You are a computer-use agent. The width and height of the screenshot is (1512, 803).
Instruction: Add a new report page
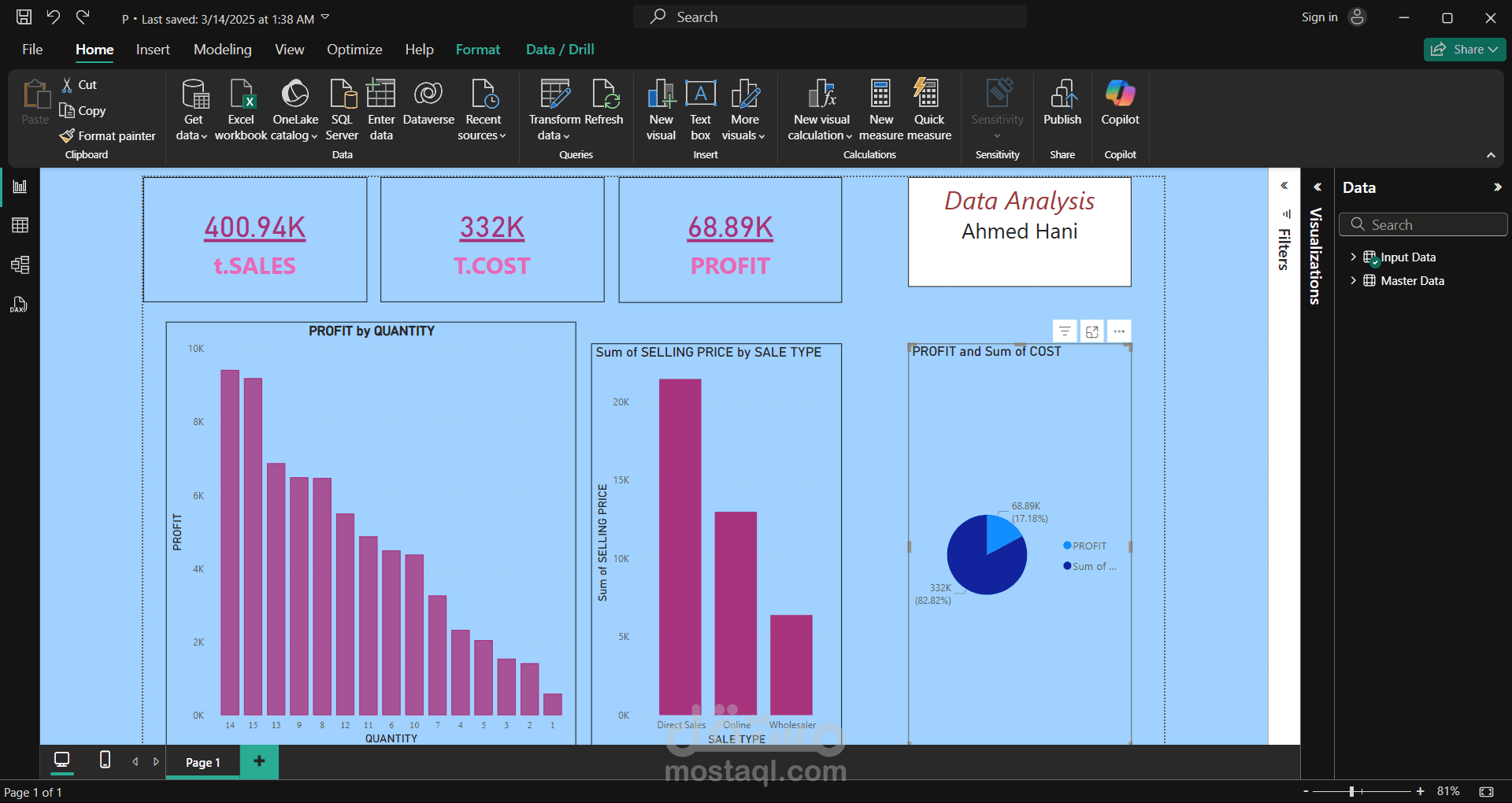point(259,760)
